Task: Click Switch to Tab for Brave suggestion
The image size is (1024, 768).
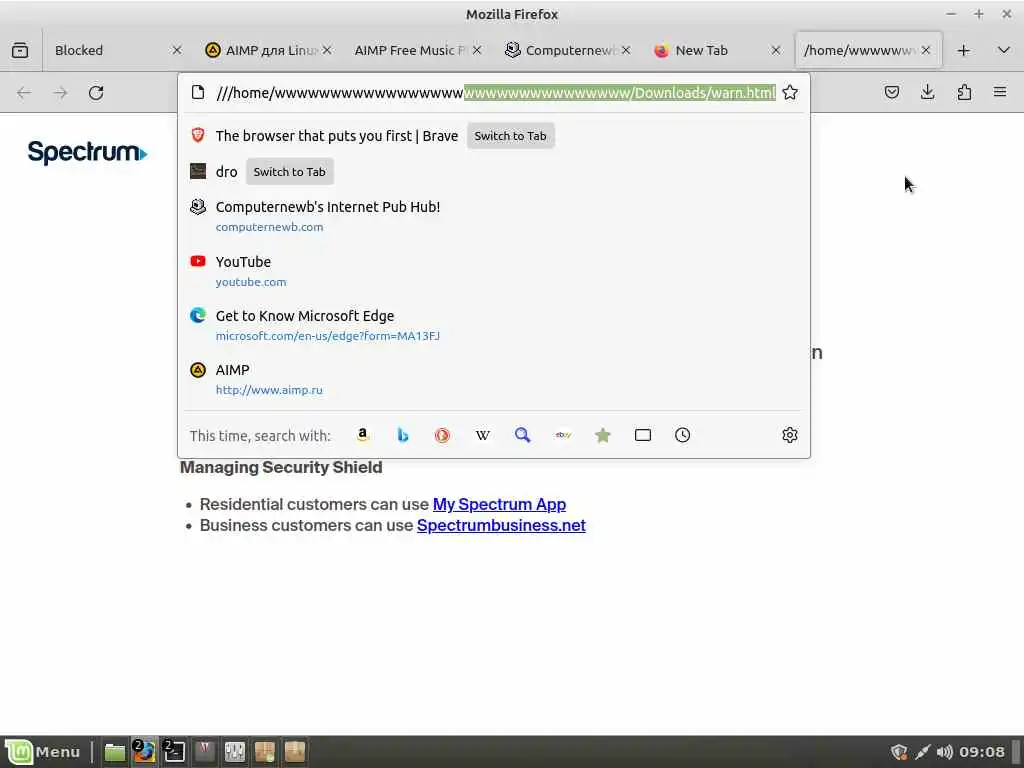Action: tap(510, 136)
